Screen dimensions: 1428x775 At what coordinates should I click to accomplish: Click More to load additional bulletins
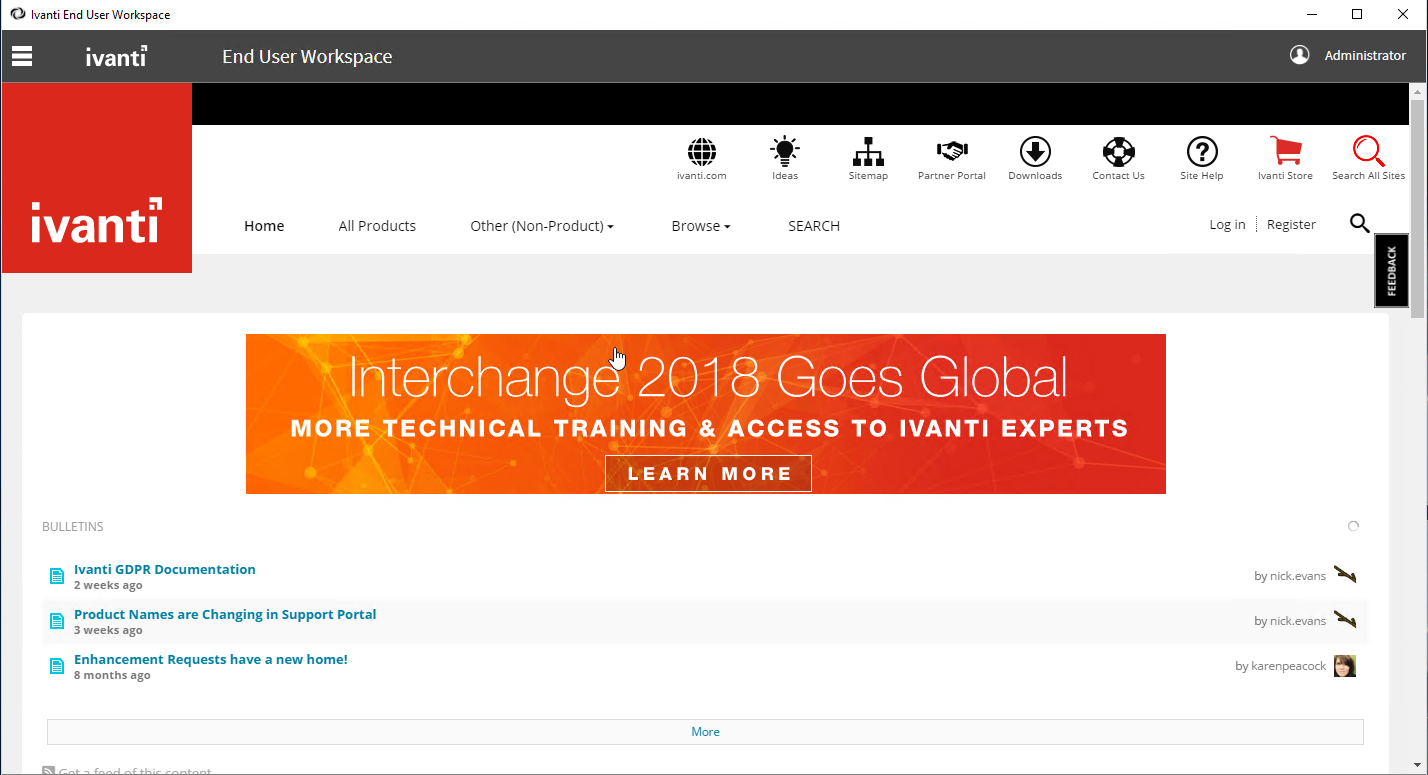[705, 731]
